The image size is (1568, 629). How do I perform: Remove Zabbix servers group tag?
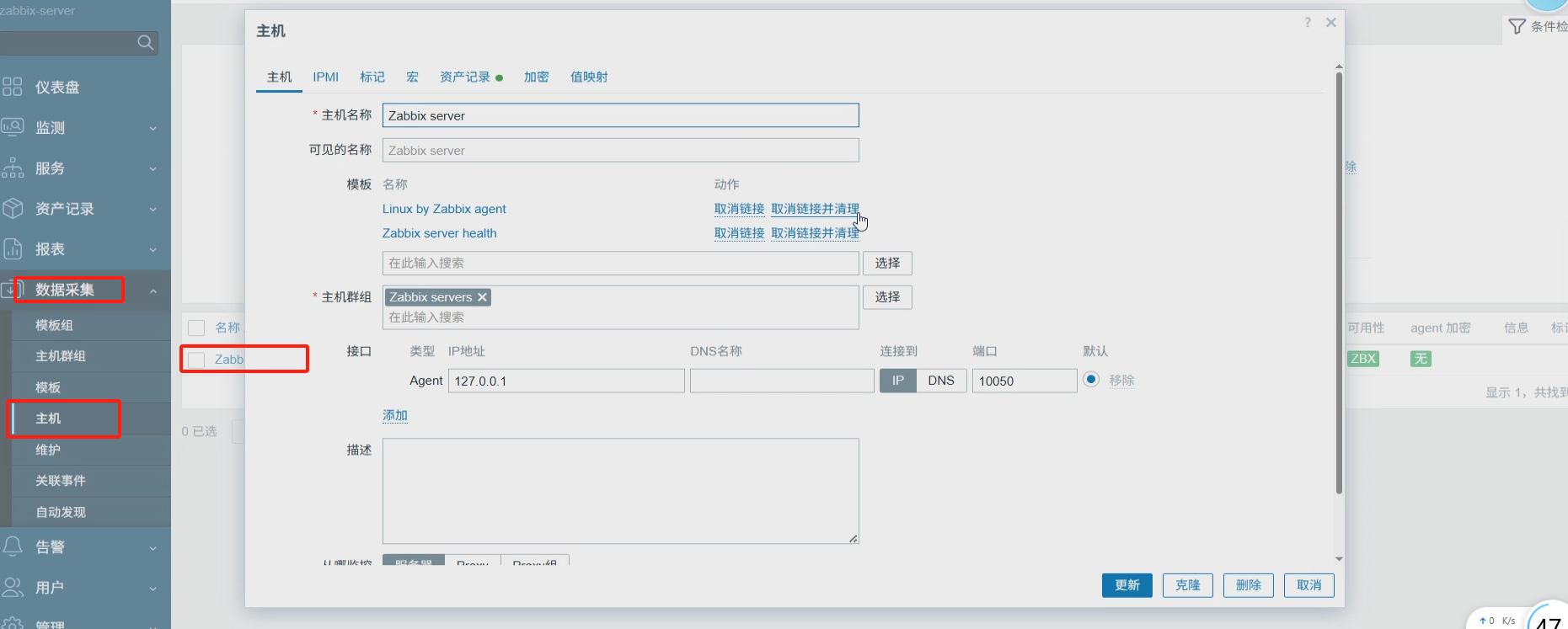(482, 297)
